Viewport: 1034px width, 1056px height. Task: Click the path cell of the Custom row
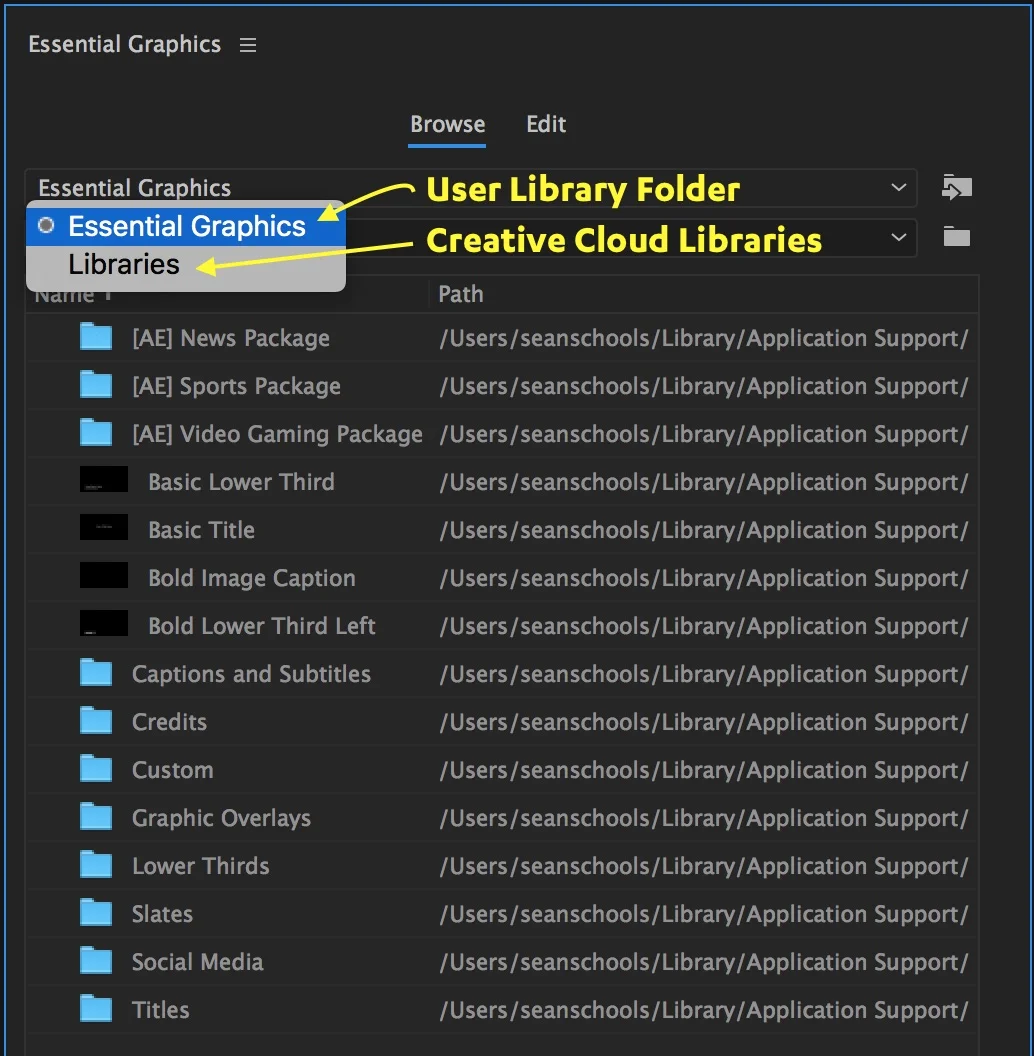coord(703,770)
